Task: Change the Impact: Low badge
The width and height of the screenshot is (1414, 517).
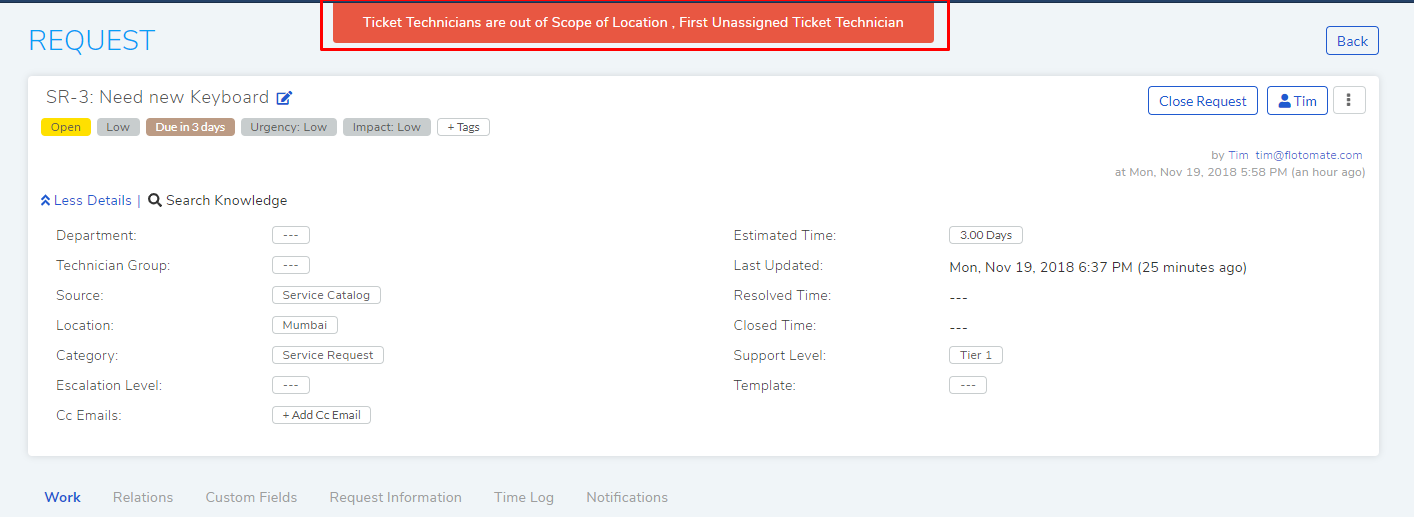Action: click(x=387, y=127)
